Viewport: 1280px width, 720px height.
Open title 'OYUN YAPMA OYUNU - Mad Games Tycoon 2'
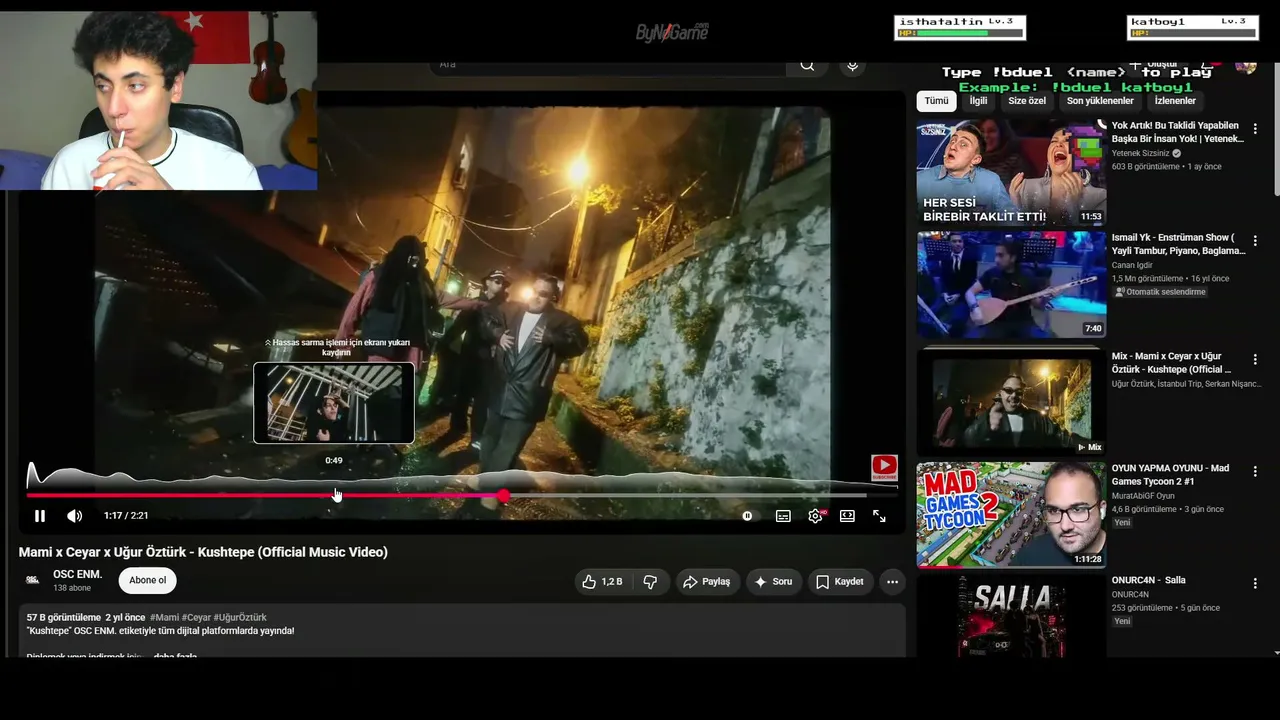[1171, 474]
